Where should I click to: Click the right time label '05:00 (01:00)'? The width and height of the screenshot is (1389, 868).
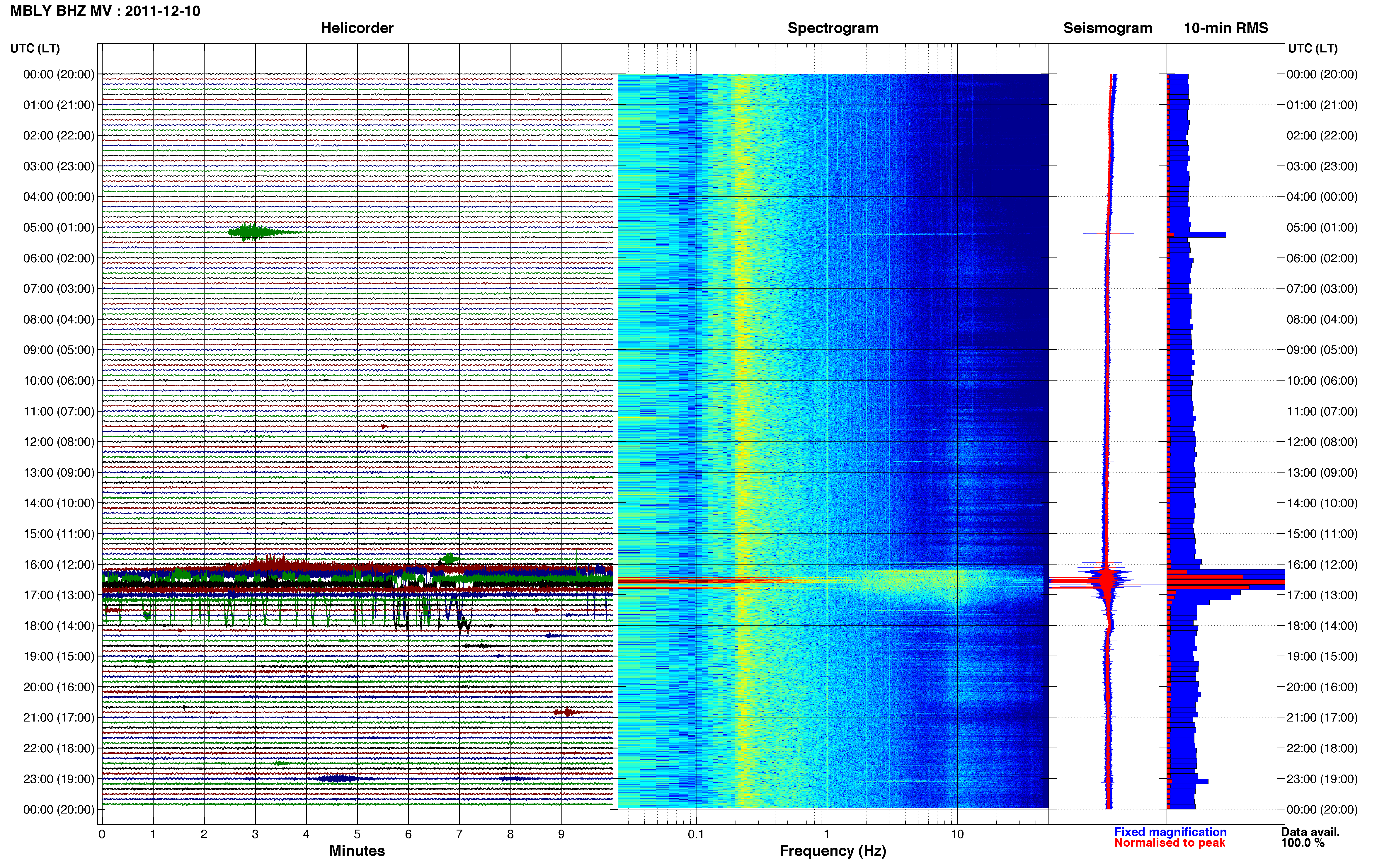(1322, 227)
